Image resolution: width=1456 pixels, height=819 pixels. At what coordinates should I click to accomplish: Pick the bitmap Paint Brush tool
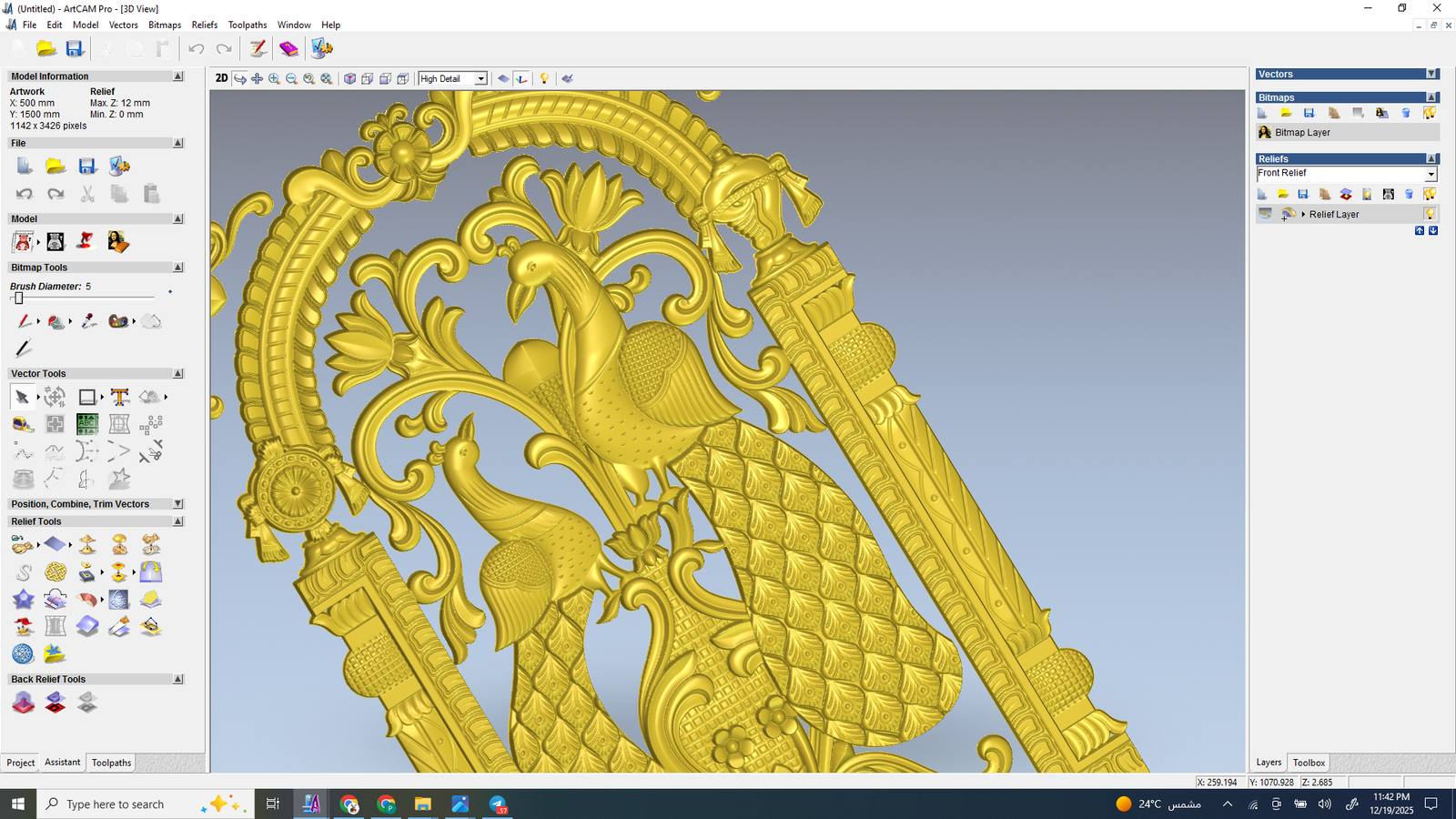click(24, 321)
